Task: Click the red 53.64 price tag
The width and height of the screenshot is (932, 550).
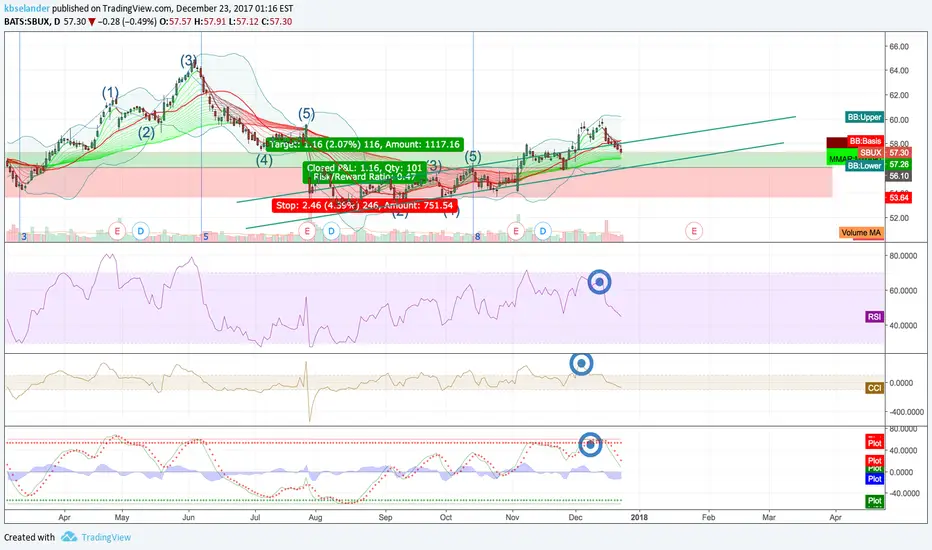Action: tap(898, 197)
